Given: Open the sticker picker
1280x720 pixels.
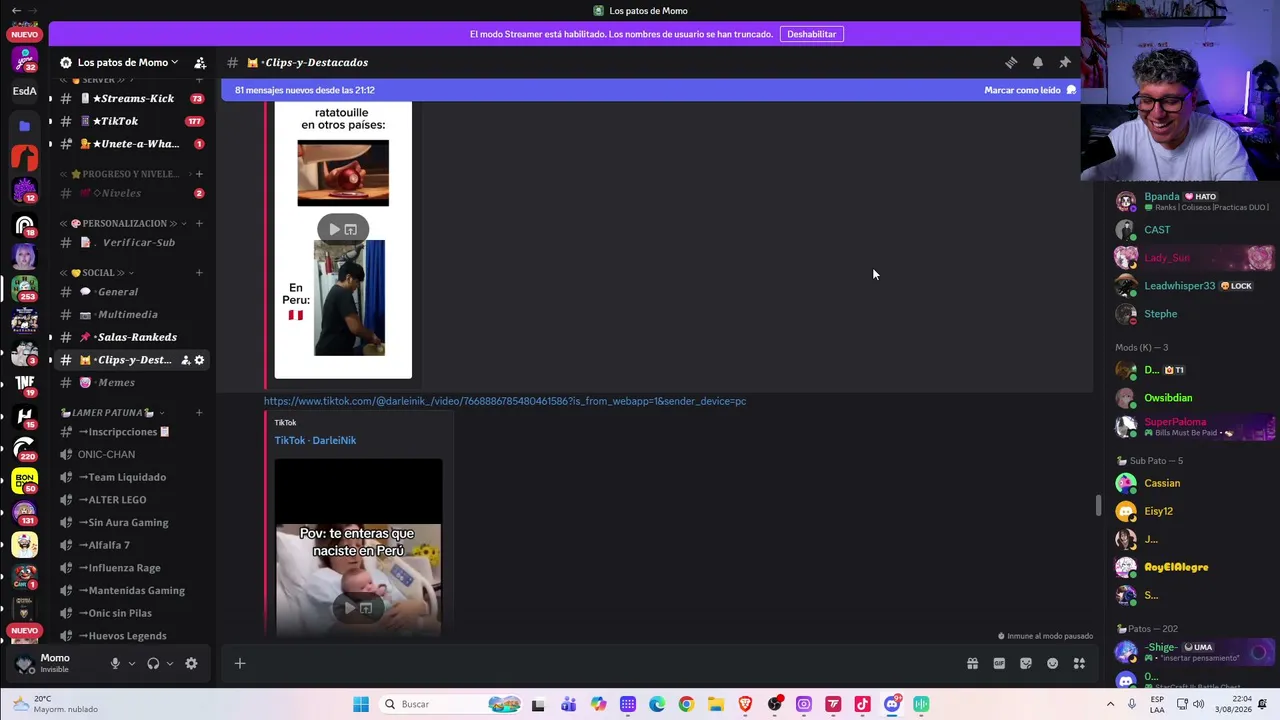Looking at the screenshot, I should (1026, 663).
